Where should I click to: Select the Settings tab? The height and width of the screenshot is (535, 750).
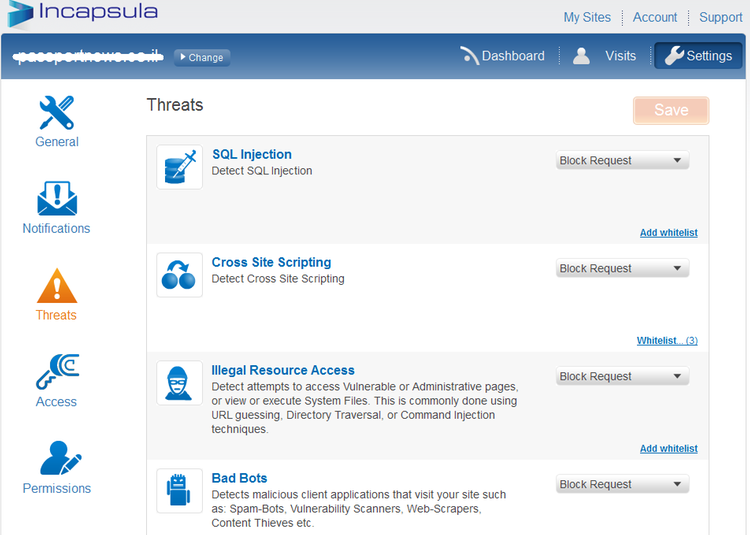(698, 56)
